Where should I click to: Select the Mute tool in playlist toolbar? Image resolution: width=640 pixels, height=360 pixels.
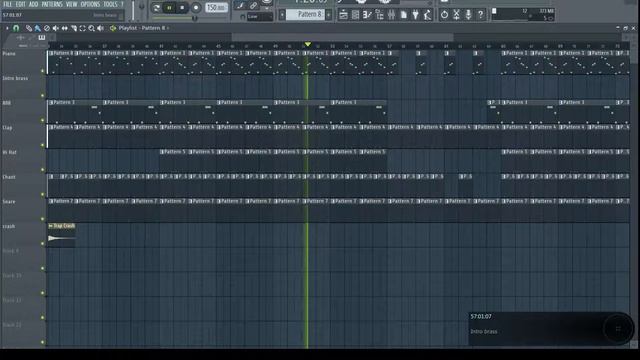pos(56,28)
